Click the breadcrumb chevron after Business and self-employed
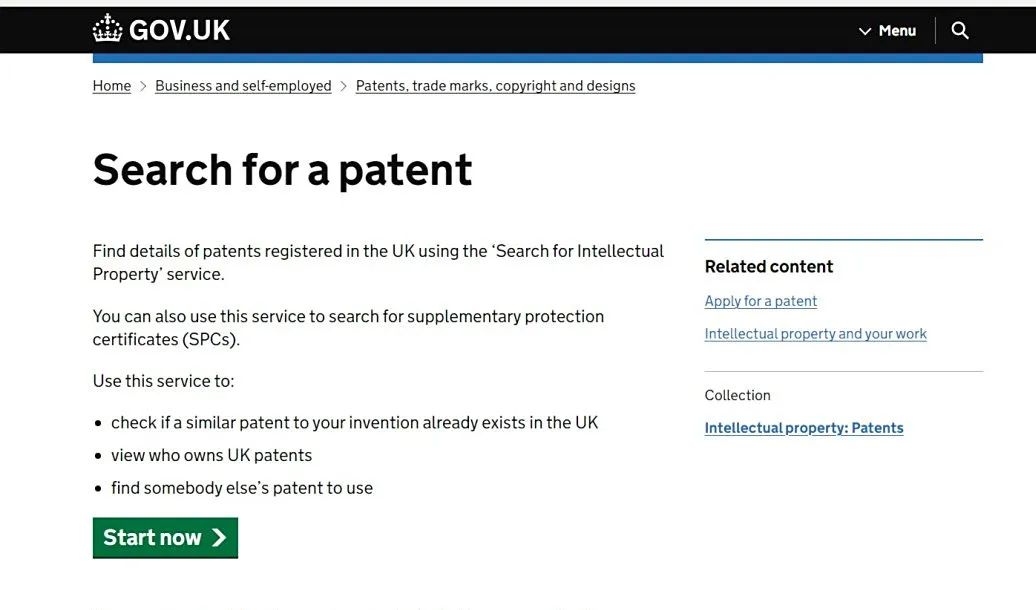 344,86
